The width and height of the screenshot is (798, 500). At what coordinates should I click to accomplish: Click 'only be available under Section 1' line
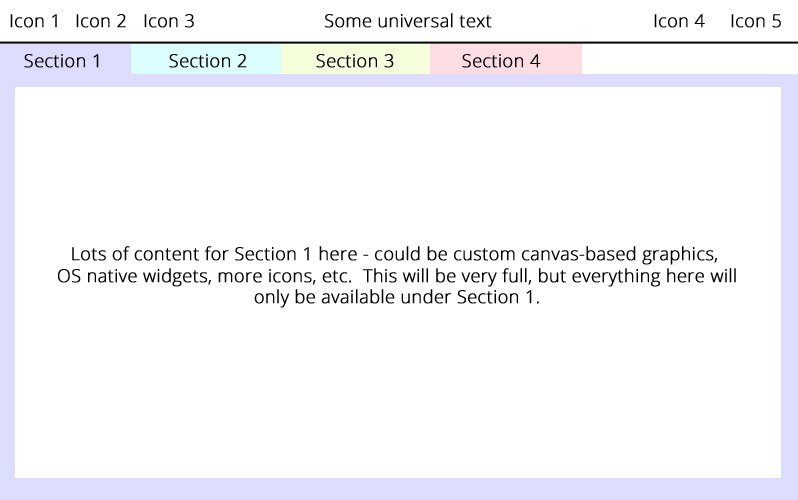[397, 297]
